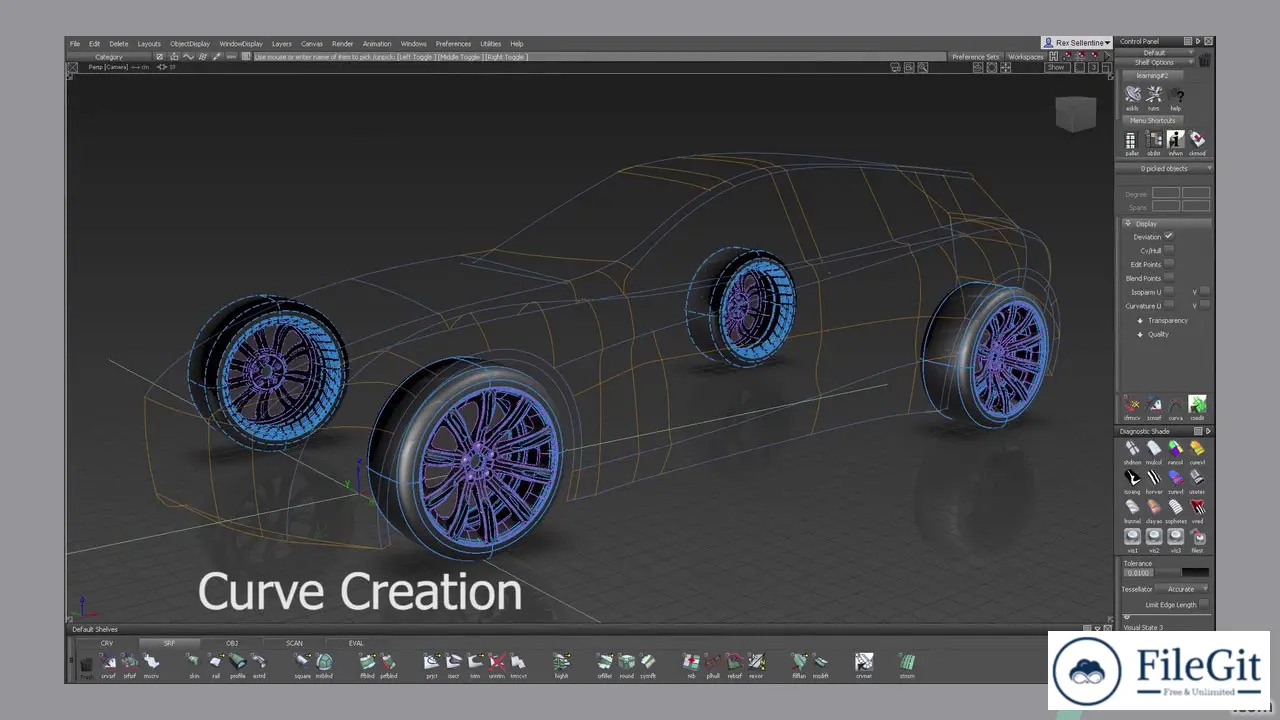Screen dimensions: 1280x720
Task: Enable the Curvature V checkbox
Action: (x=1204, y=305)
